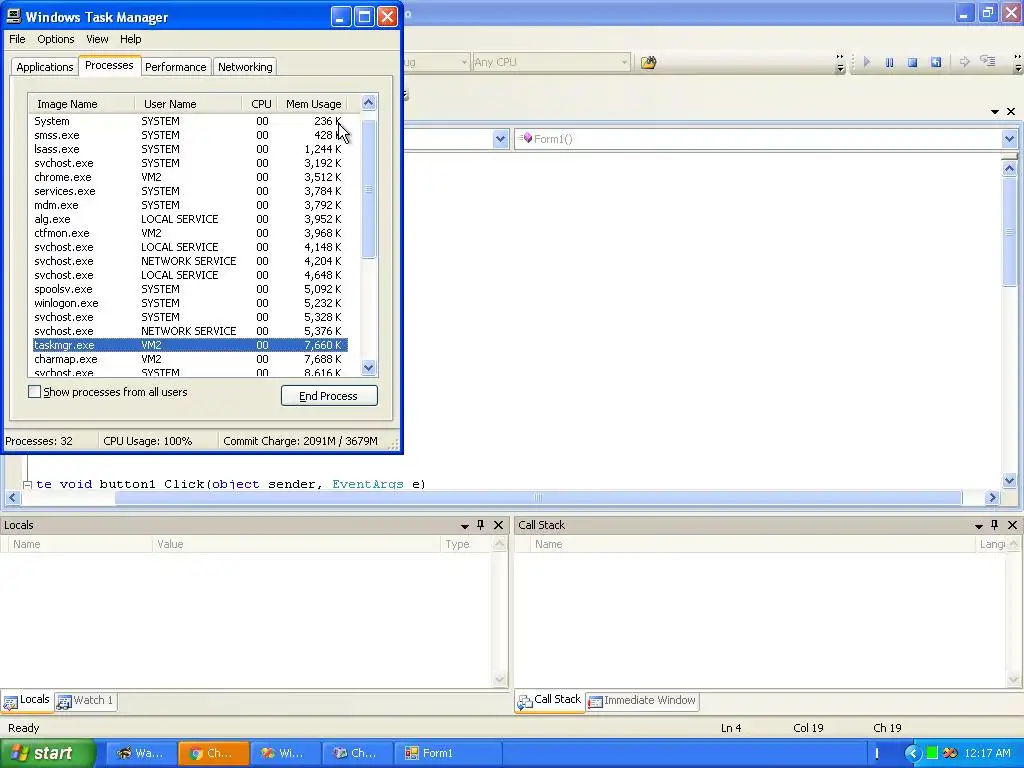Click the editor scroll right arrow
This screenshot has width=1024, height=768.
993,498
